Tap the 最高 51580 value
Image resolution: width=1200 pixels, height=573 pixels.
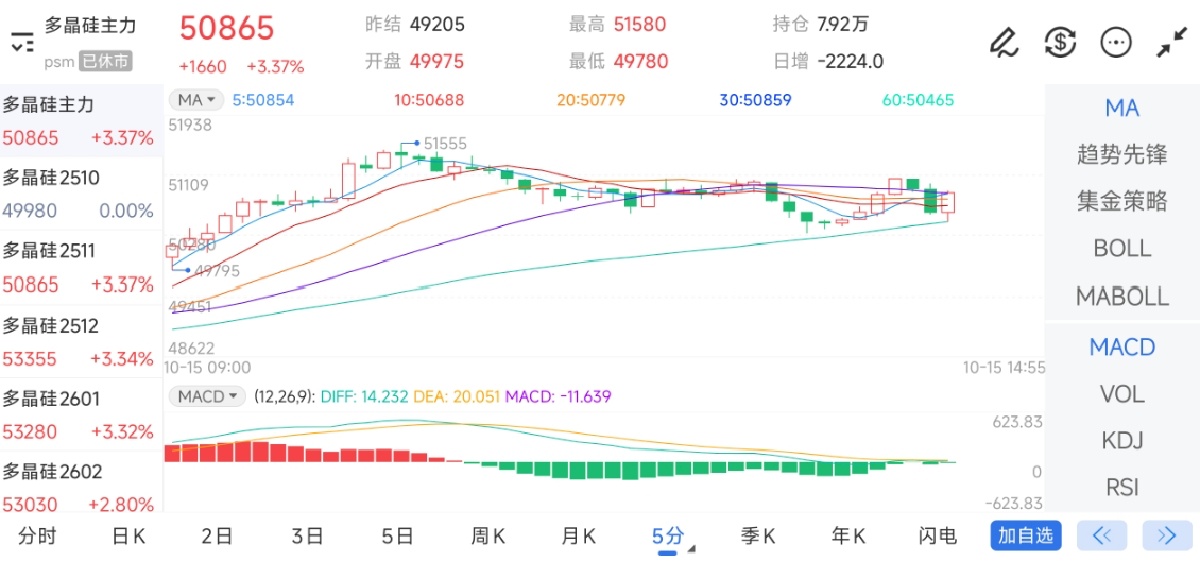tap(618, 24)
